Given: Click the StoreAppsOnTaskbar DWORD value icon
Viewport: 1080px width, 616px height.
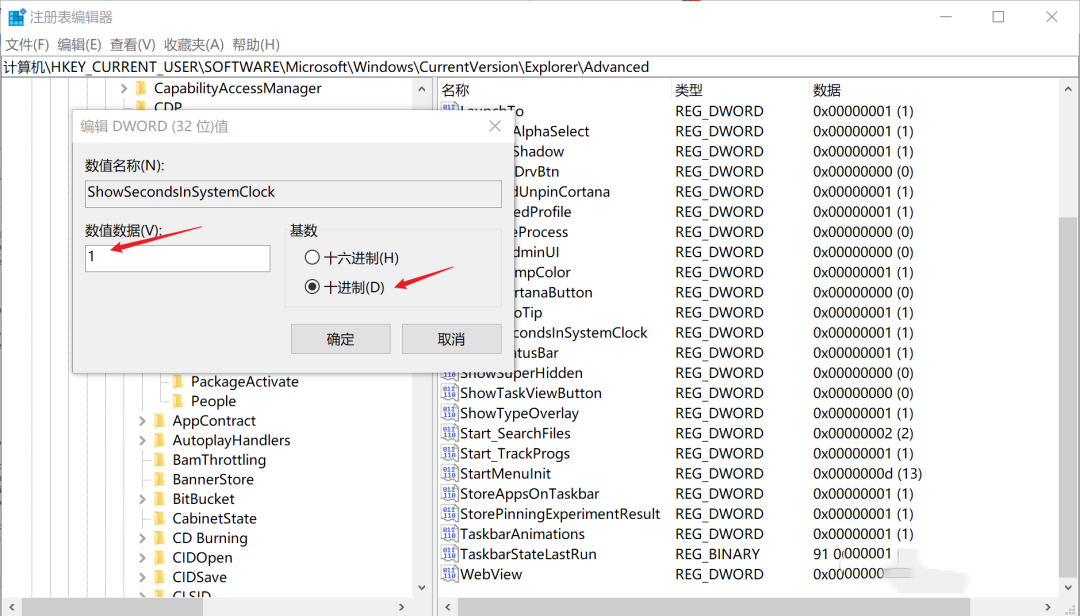Looking at the screenshot, I should click(x=449, y=494).
